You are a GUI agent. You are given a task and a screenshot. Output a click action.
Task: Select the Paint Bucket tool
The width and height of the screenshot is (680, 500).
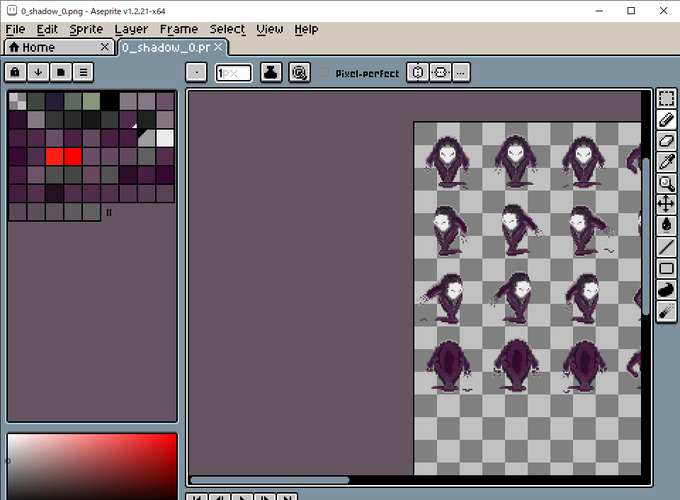click(666, 225)
